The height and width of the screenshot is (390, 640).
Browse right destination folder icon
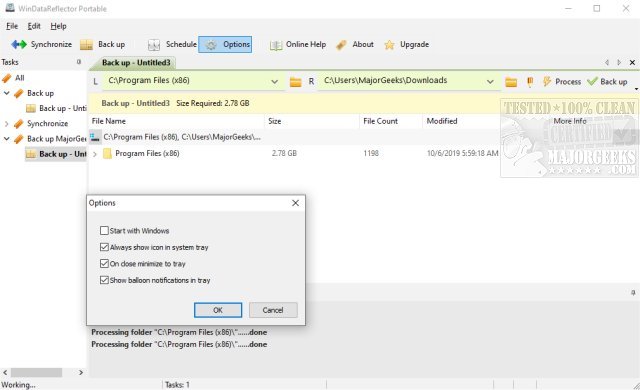point(511,82)
